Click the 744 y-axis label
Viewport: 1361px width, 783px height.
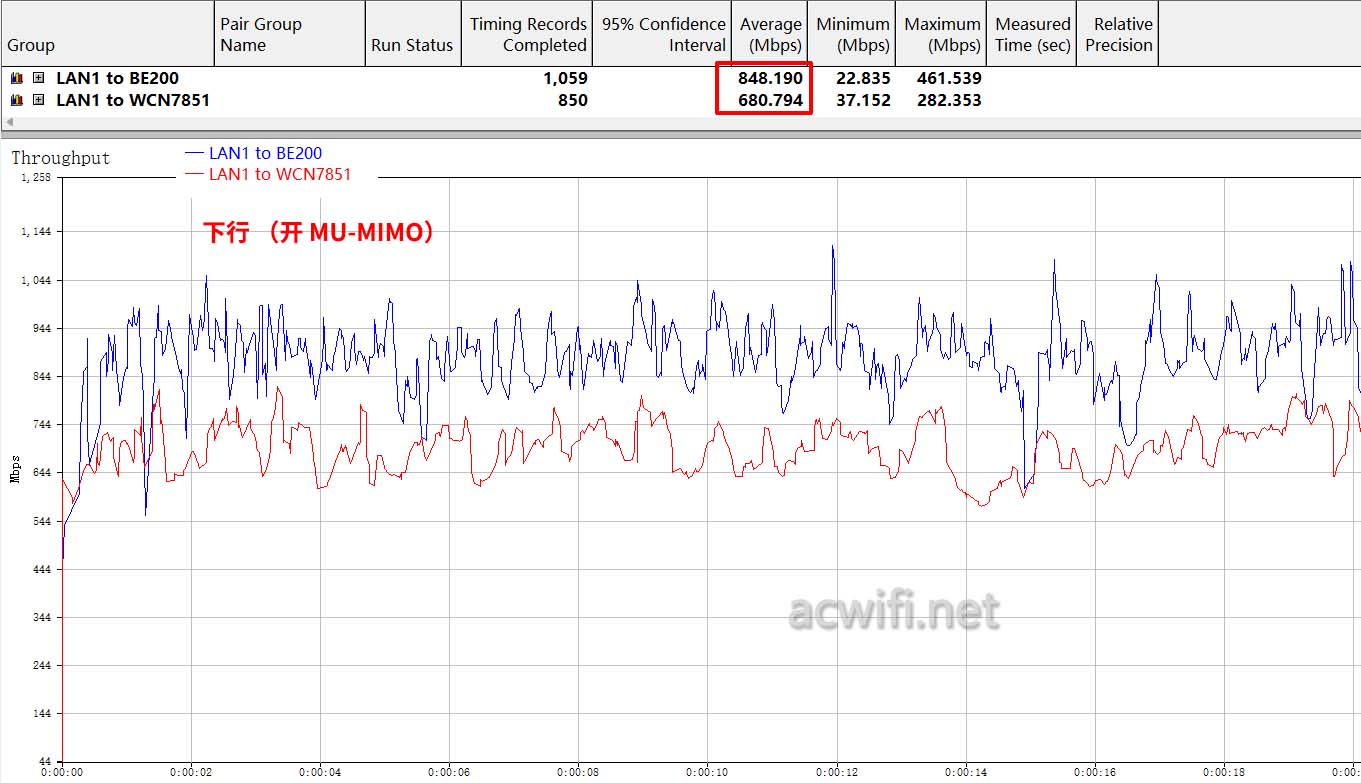tap(41, 424)
